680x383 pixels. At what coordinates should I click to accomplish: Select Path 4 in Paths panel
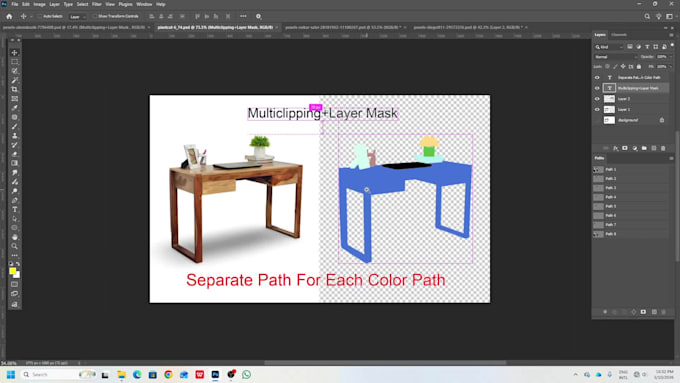pyautogui.click(x=631, y=197)
